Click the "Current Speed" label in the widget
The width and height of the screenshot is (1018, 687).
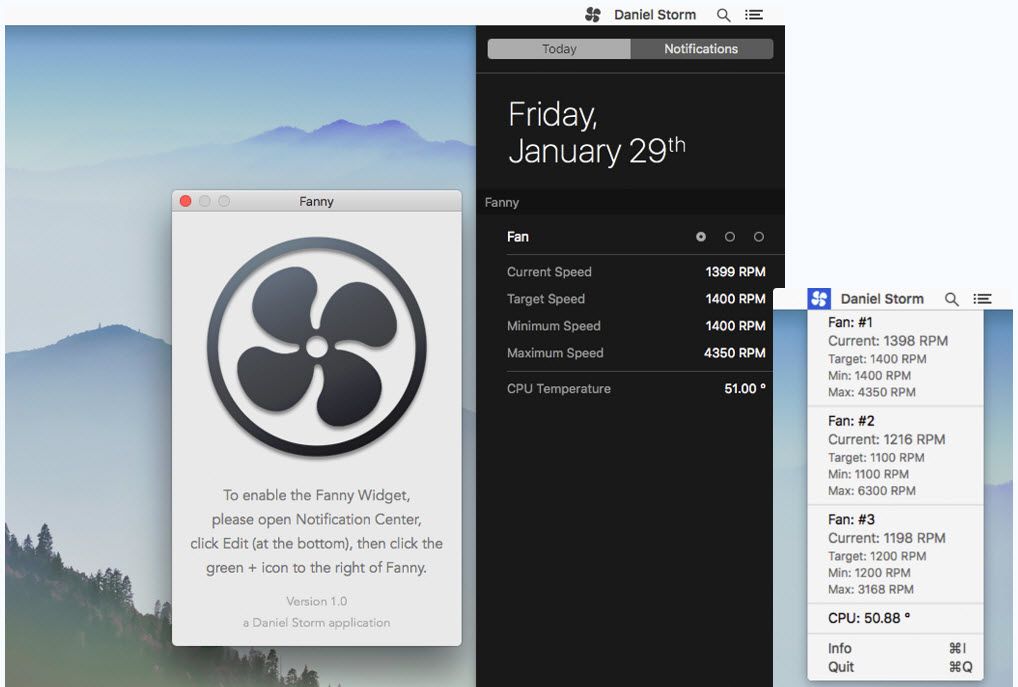(549, 272)
